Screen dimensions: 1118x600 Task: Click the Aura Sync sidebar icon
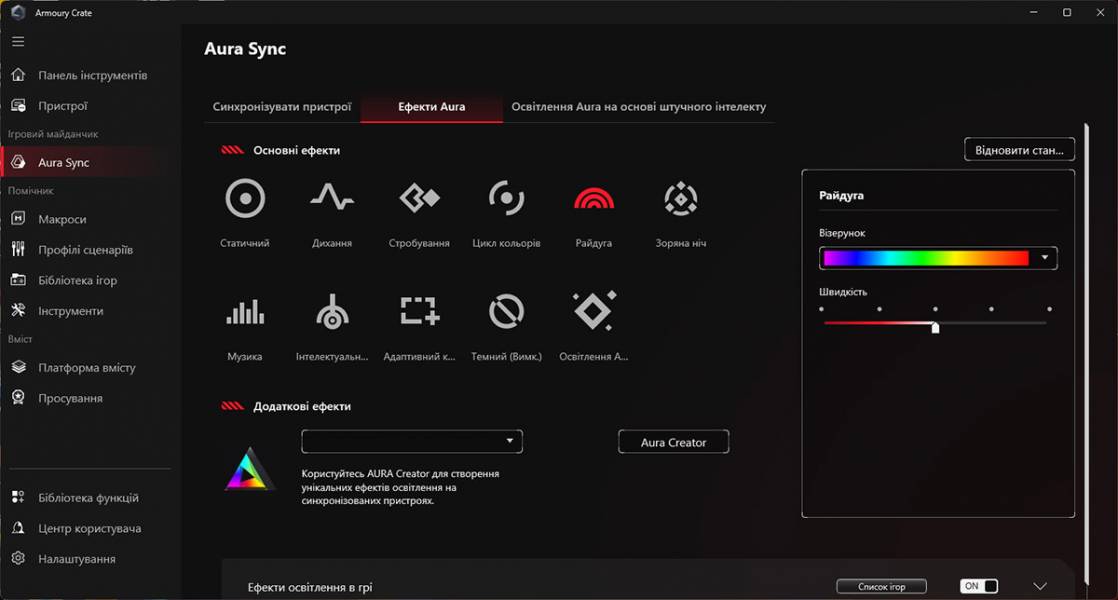coord(19,162)
